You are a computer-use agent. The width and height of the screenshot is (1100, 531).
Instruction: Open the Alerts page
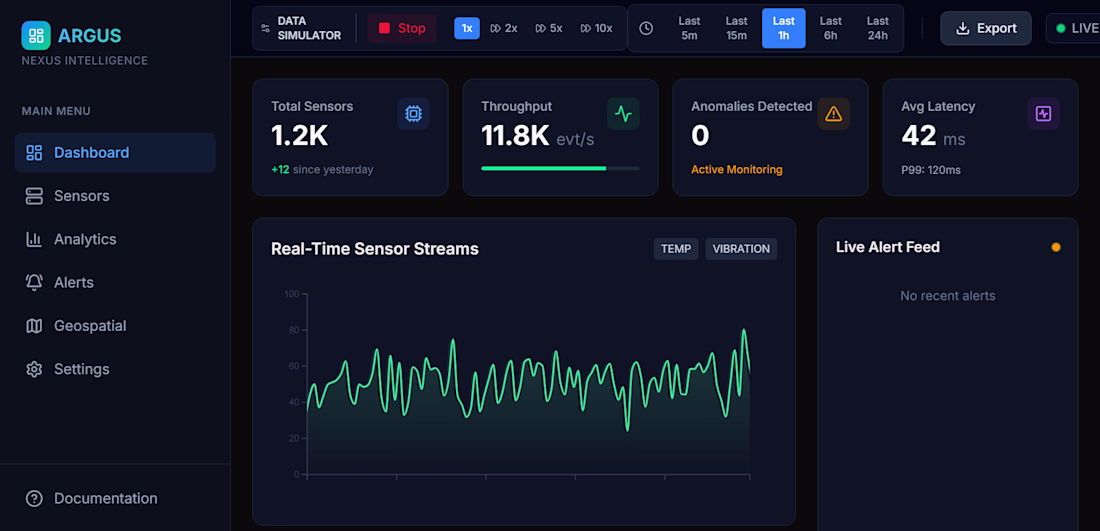(115, 283)
